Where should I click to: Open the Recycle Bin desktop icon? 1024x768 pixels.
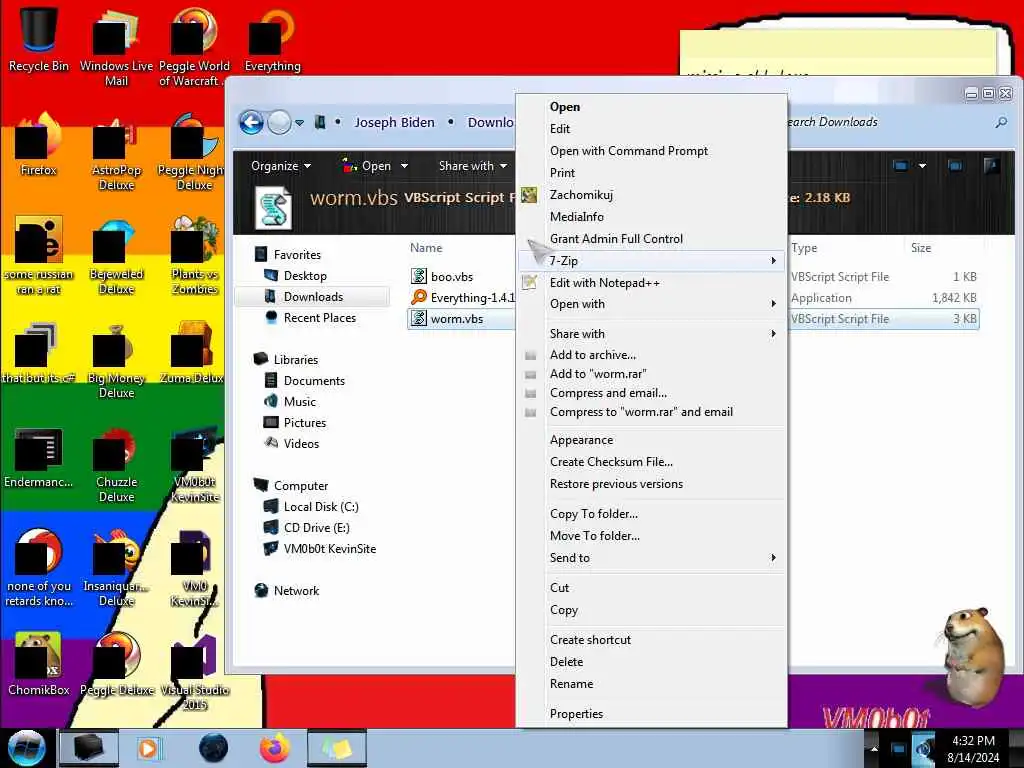[39, 38]
